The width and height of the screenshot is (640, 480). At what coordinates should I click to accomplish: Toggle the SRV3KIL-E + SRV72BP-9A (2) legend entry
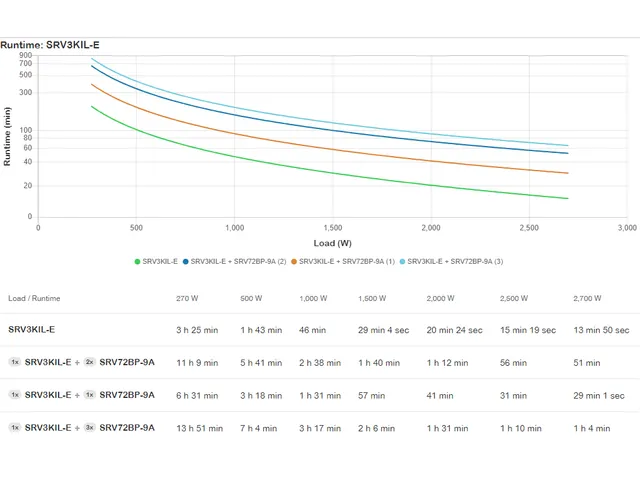[234, 262]
